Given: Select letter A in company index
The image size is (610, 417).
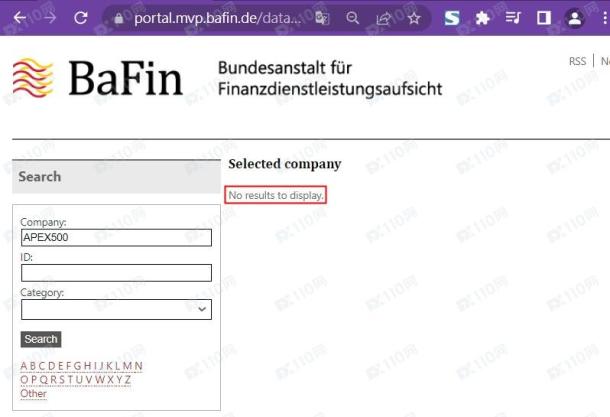Looking at the screenshot, I should coord(24,366).
